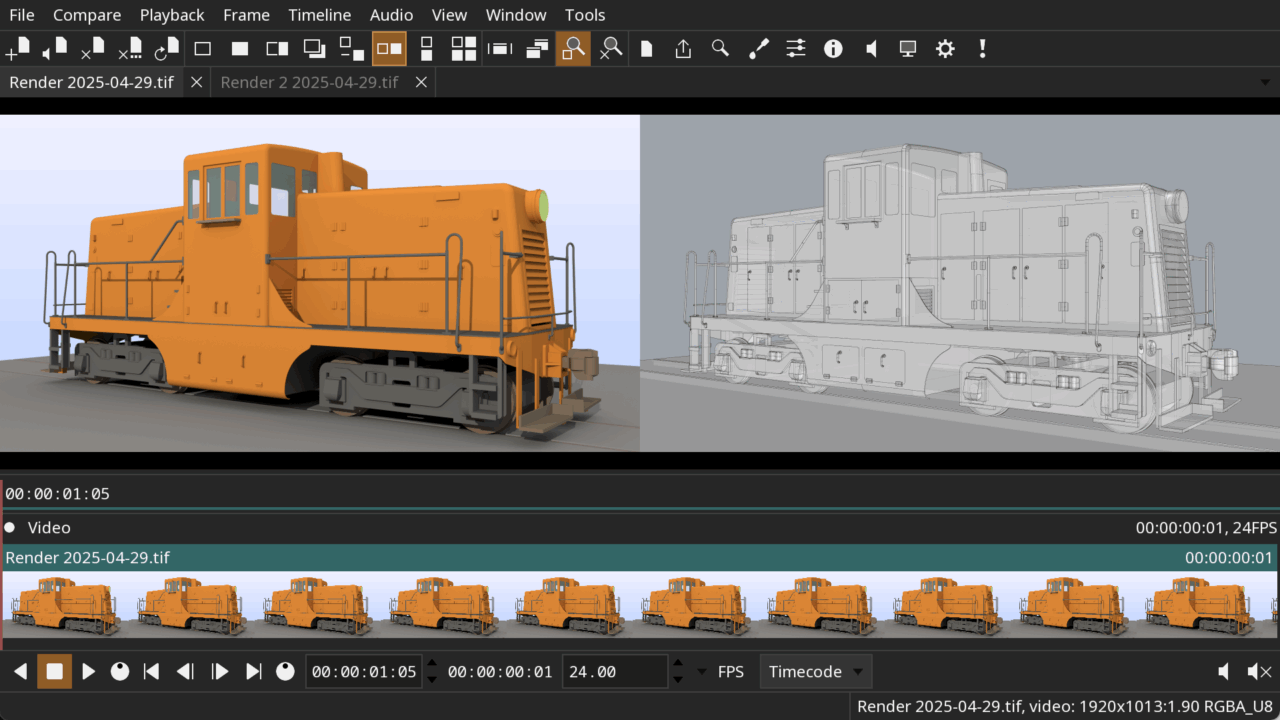Image resolution: width=1280 pixels, height=720 pixels.
Task: Stop playback with the stop button
Action: (54, 672)
